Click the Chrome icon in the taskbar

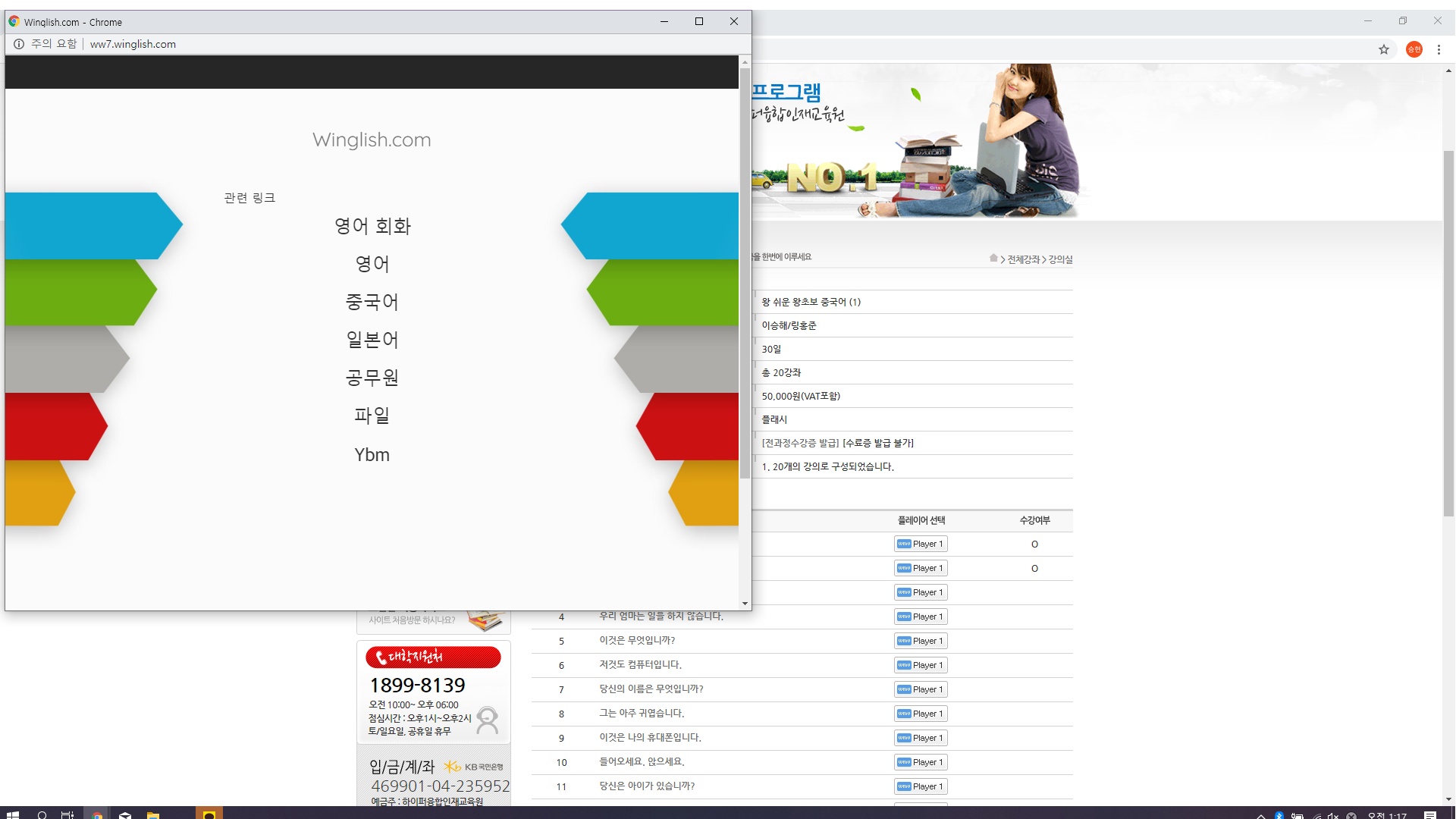pos(97,815)
